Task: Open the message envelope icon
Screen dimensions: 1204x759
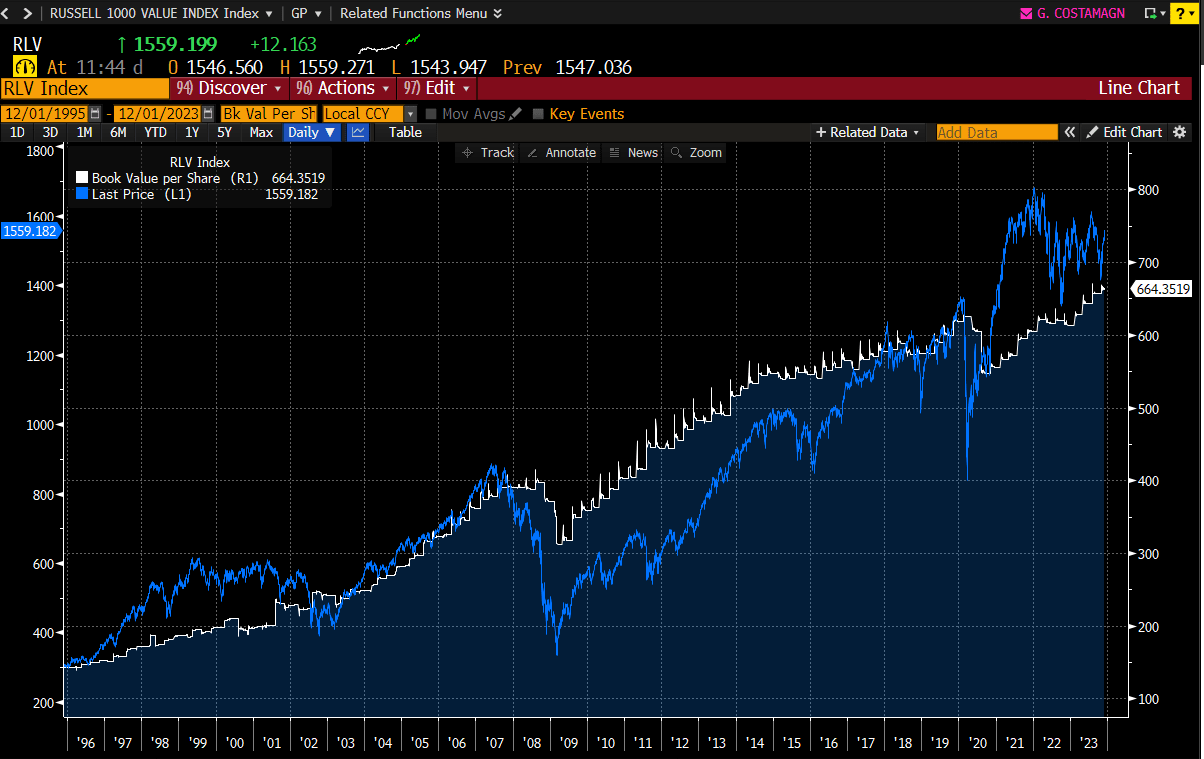Action: [1025, 13]
